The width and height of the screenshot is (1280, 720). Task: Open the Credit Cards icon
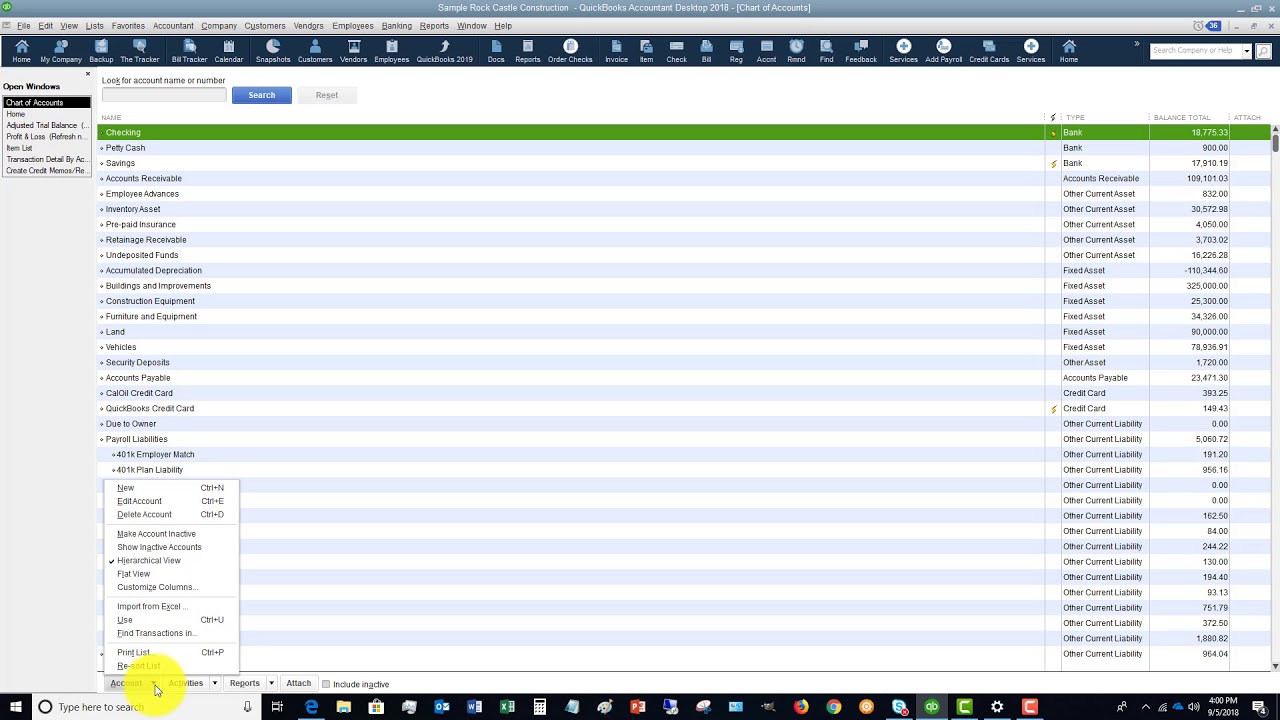(989, 51)
